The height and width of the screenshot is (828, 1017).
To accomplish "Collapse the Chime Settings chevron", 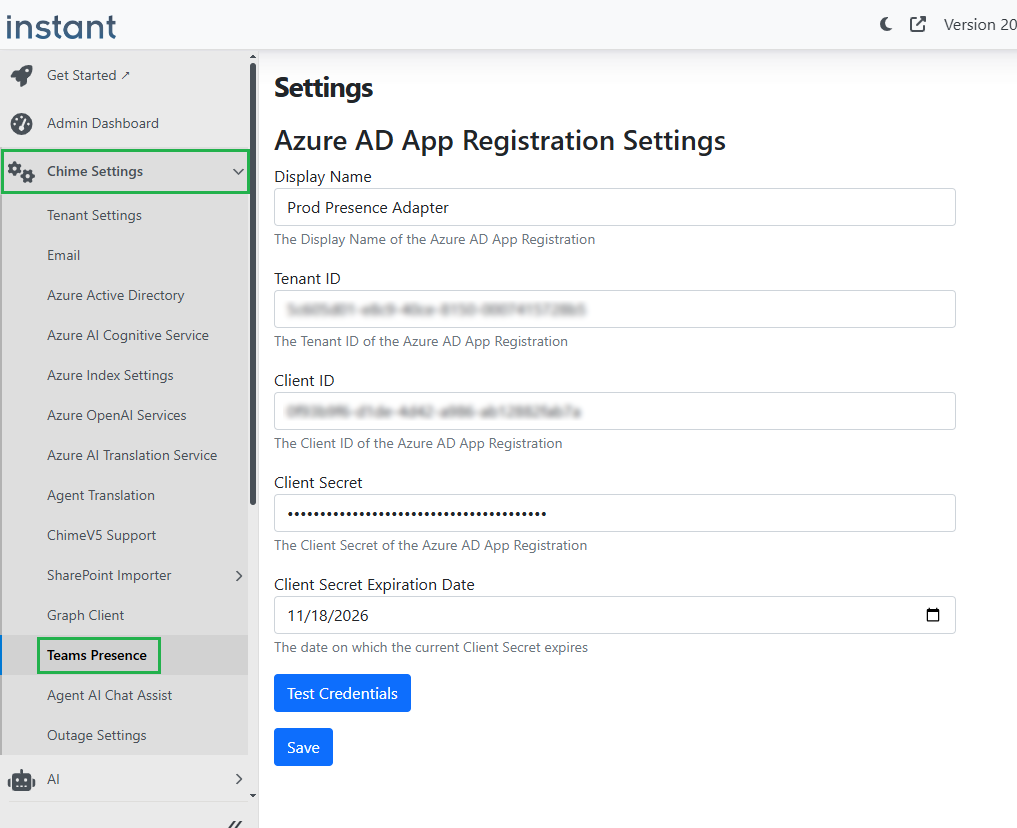I will (x=238, y=172).
